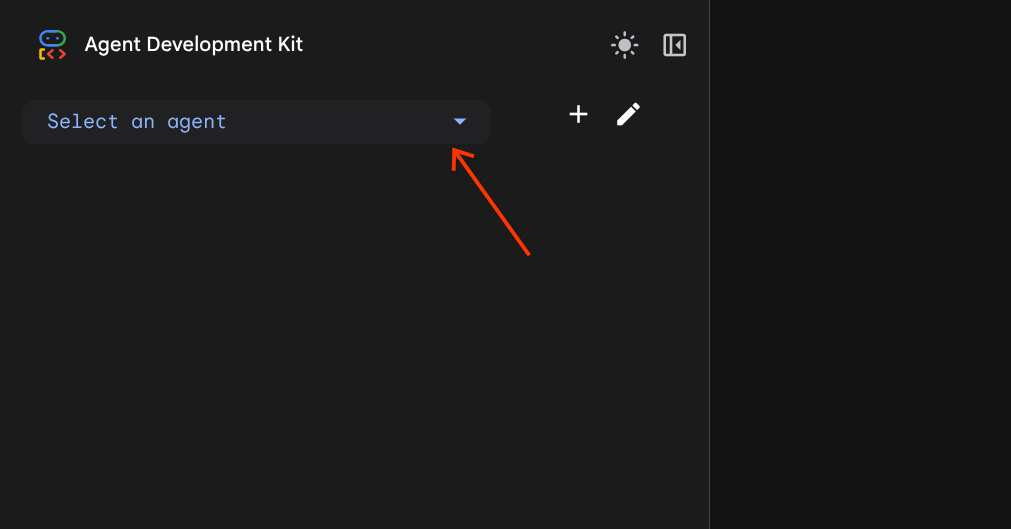The width and height of the screenshot is (1011, 529).
Task: Click the Agent Development Kit title text
Action: [193, 45]
